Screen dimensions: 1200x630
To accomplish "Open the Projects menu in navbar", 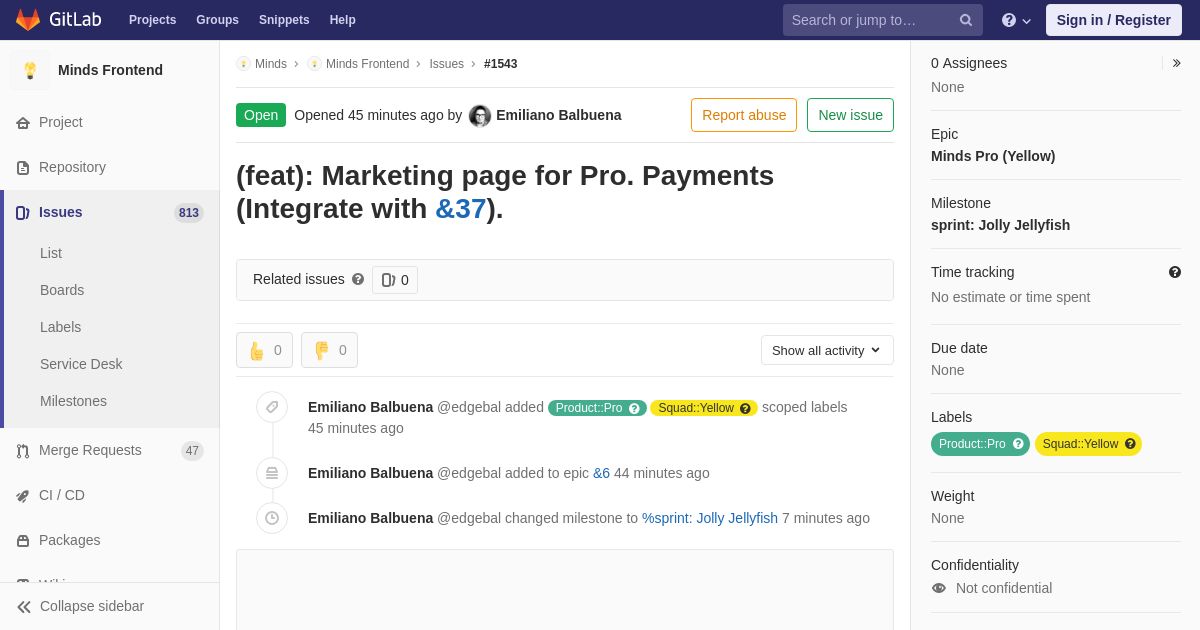I will tap(152, 20).
